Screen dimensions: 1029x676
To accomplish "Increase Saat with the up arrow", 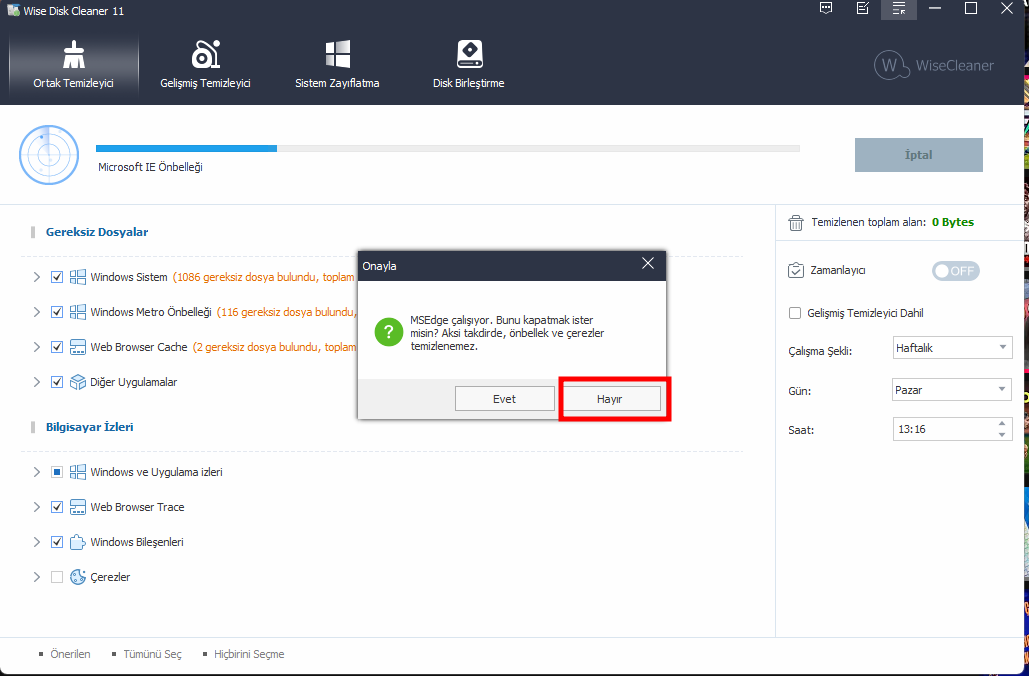I will pyautogui.click(x=1002, y=424).
